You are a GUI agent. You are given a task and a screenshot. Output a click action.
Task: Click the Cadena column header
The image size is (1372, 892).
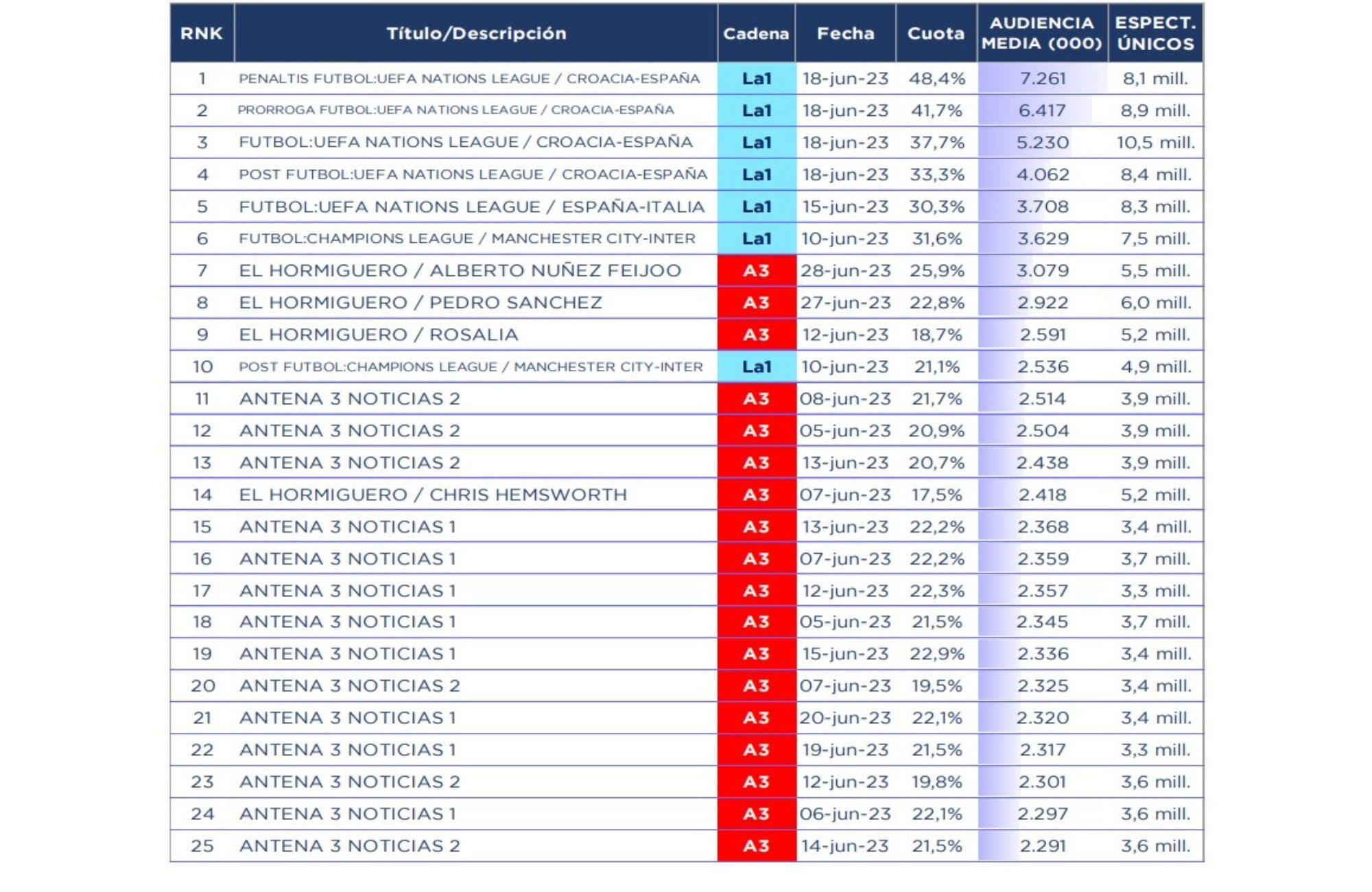[x=756, y=34]
